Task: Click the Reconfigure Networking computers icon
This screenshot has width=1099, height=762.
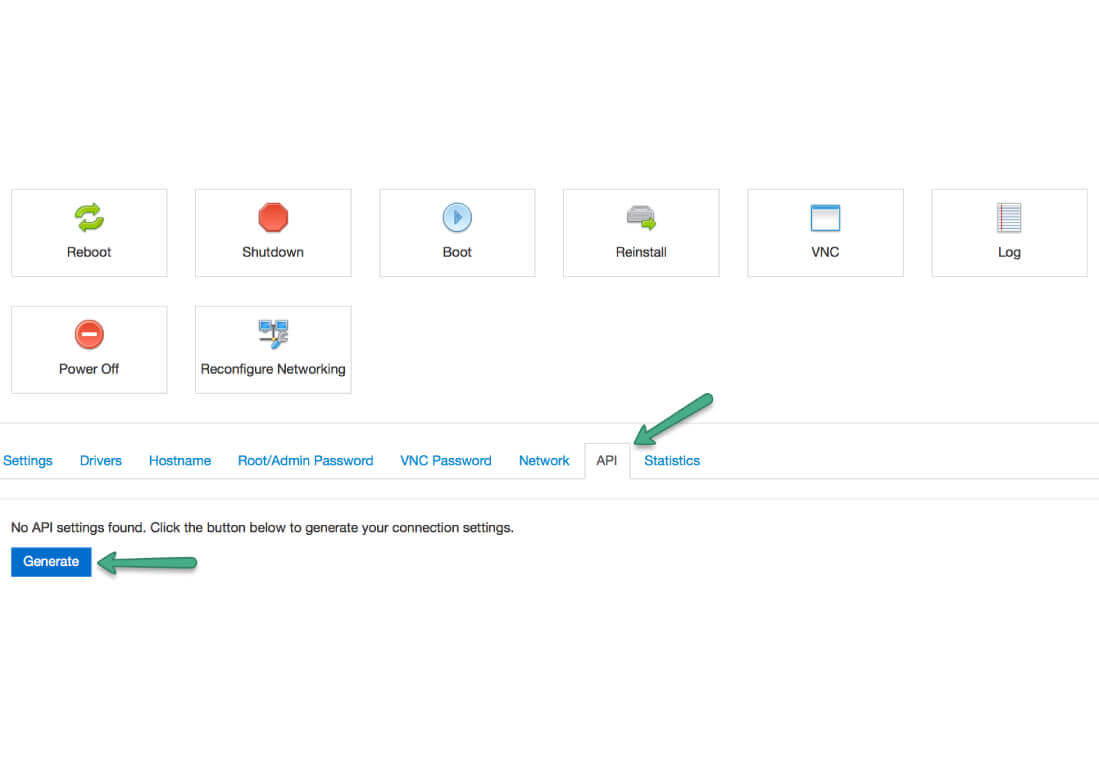Action: (273, 334)
